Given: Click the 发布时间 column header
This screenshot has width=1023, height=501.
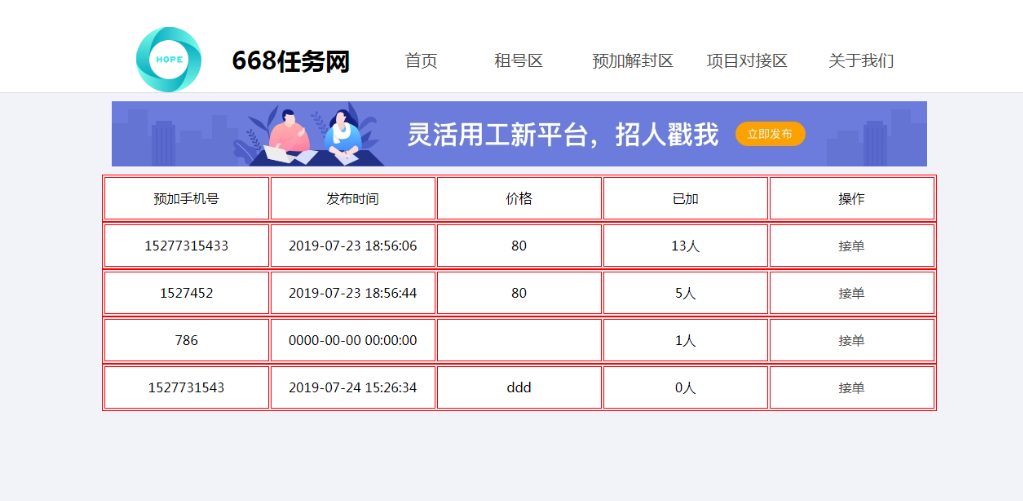Looking at the screenshot, I should point(352,199).
